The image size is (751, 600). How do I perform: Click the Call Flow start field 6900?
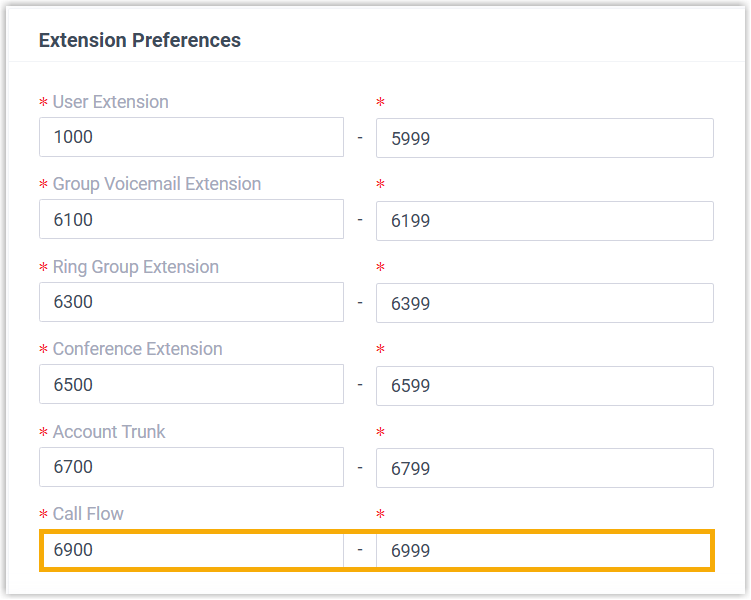191,550
